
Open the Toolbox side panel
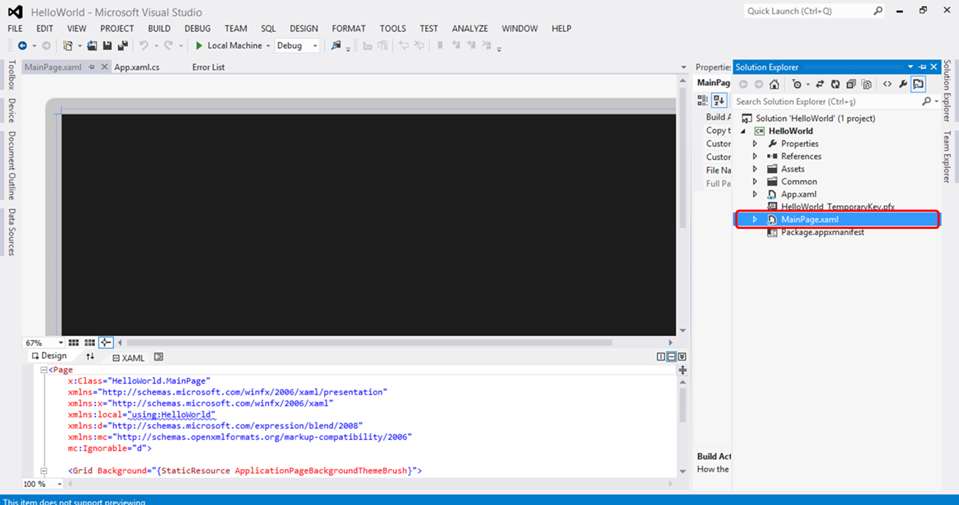(12, 75)
